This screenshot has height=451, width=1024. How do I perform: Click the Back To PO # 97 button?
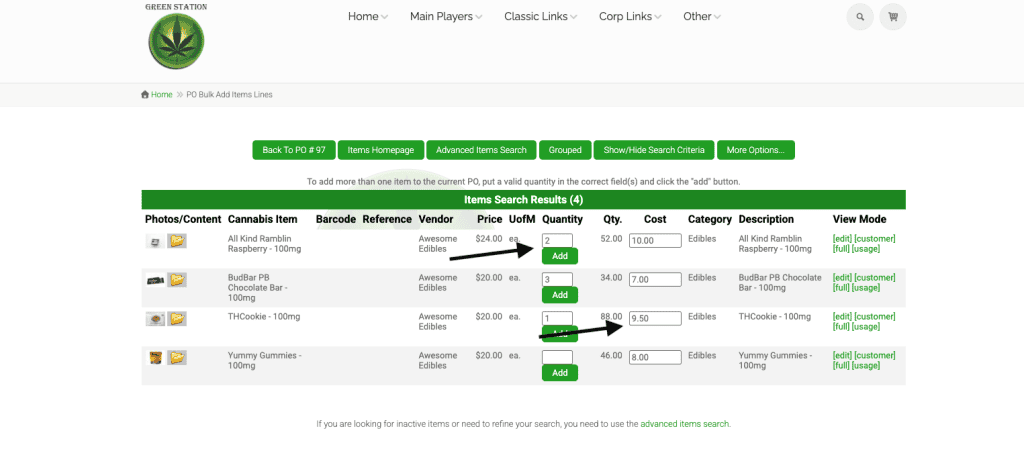pos(293,150)
